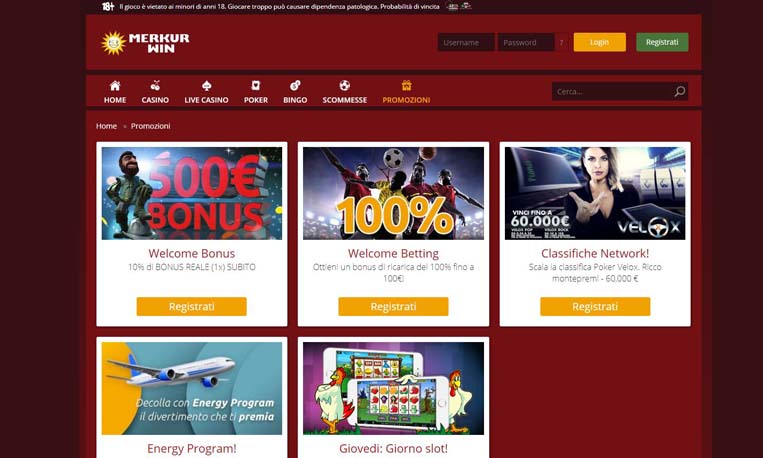Open the 500€ Bonus promotion image
763x458 pixels.
pyautogui.click(x=192, y=193)
